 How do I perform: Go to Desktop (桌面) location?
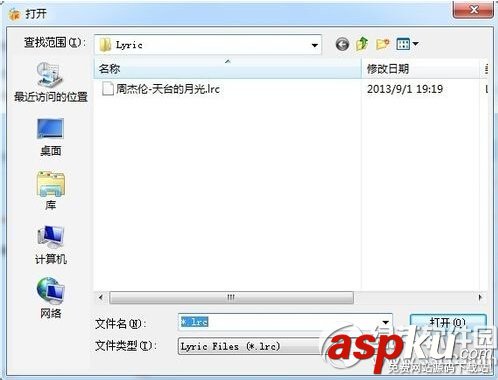[51, 137]
